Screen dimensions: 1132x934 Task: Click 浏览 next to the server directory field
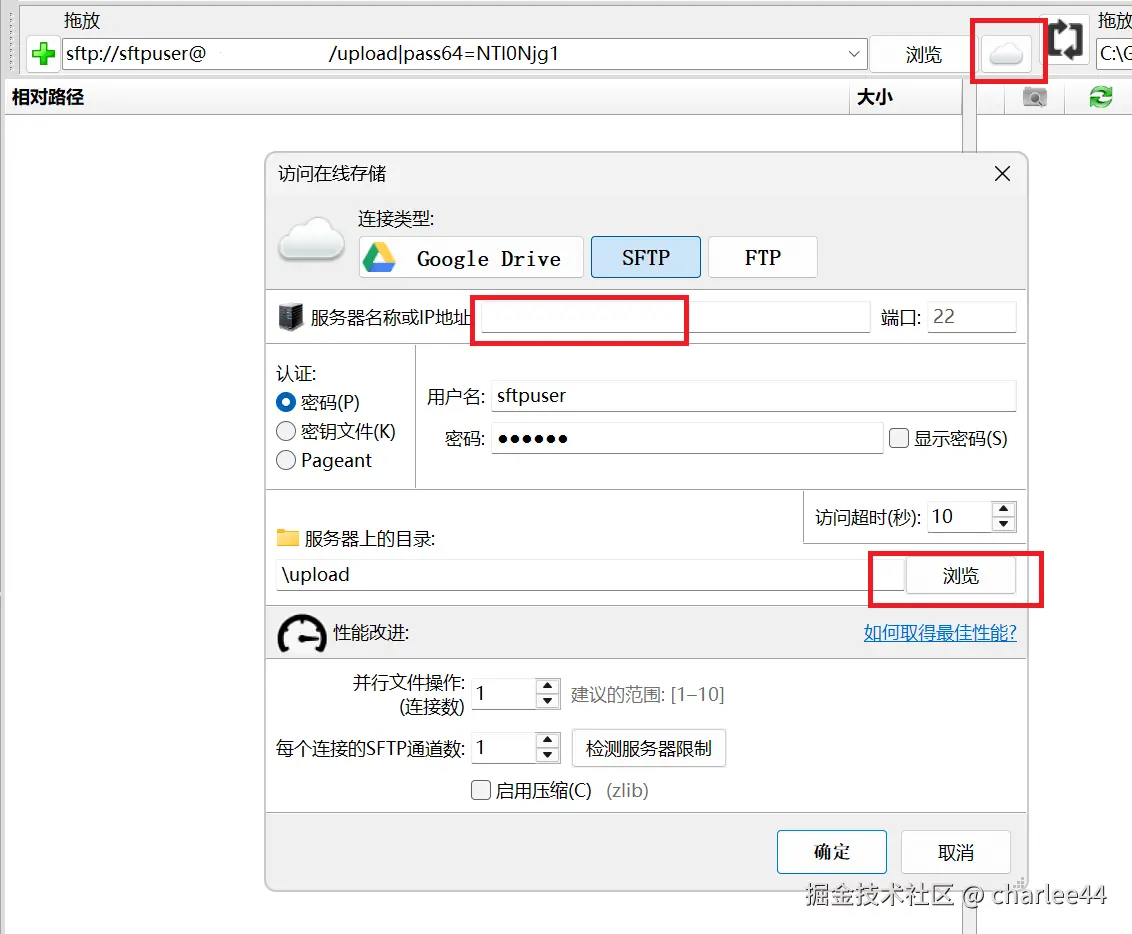[x=960, y=575]
